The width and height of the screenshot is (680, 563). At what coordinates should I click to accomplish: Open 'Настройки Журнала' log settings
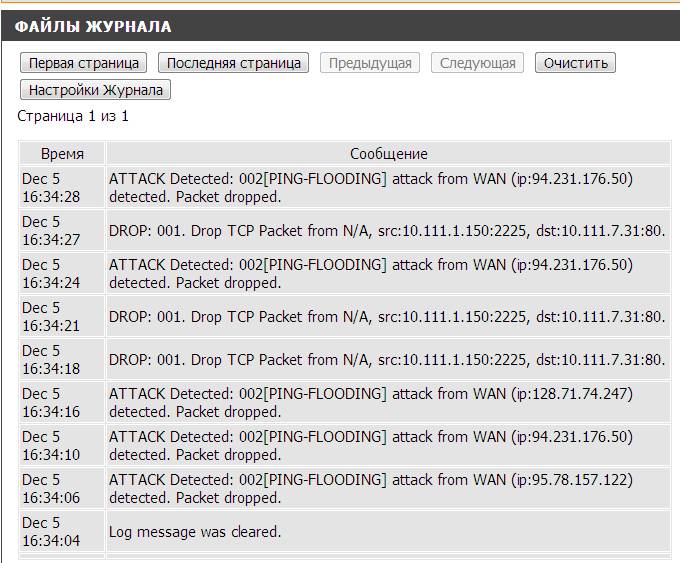(x=96, y=90)
